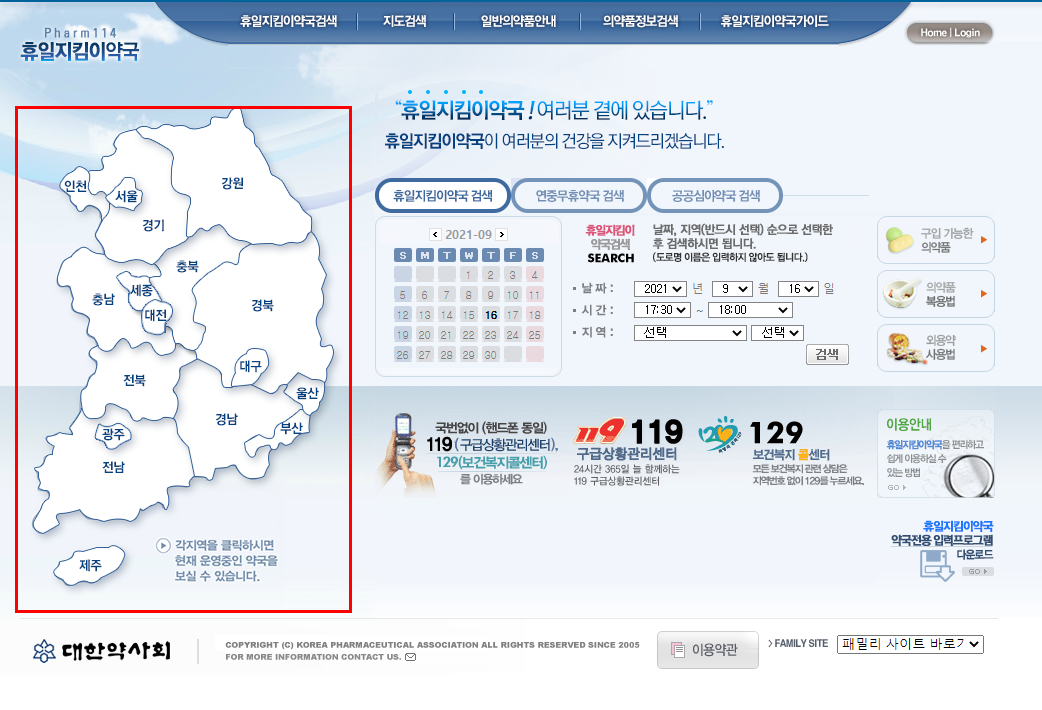Select calendar date 23

coord(490,334)
